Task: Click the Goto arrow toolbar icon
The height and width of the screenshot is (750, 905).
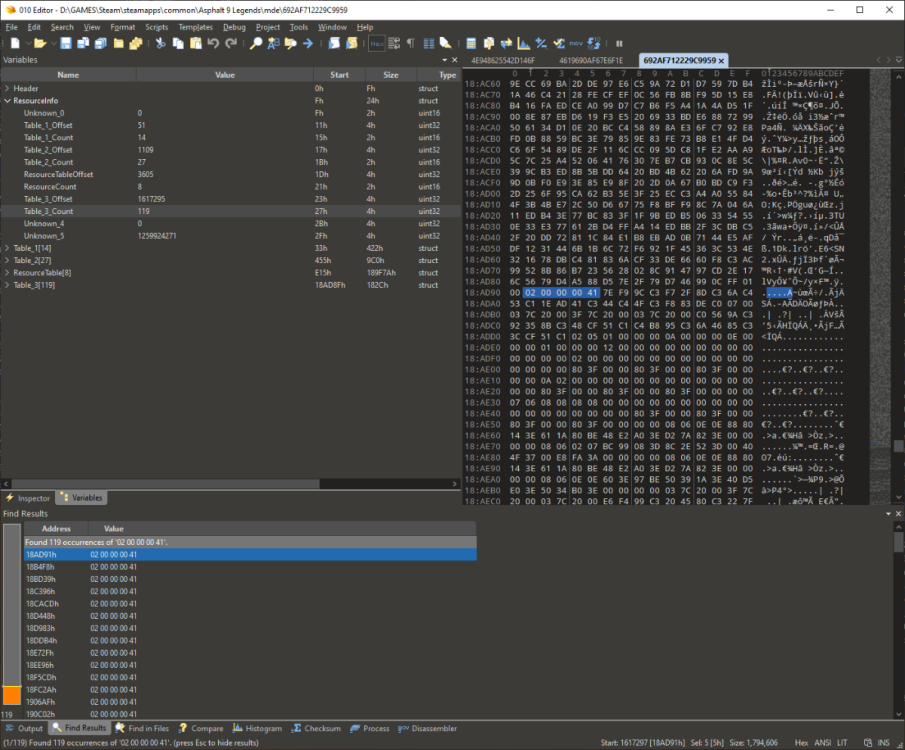Action: click(x=307, y=44)
